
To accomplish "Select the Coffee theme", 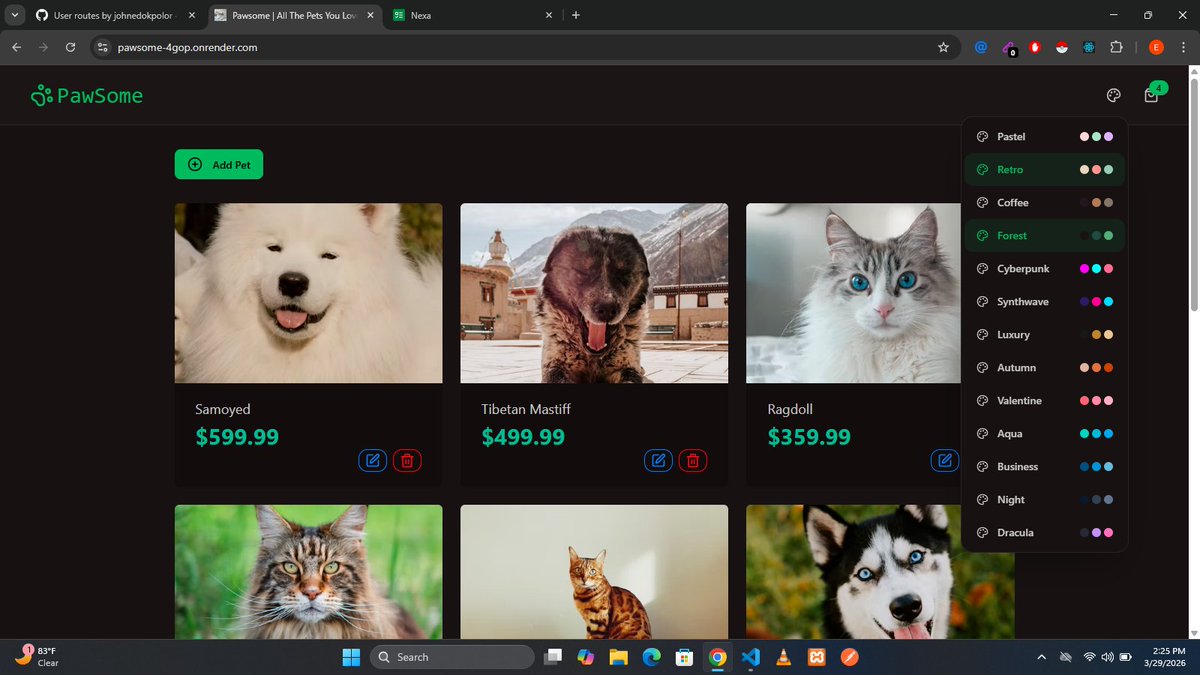I will tap(1044, 202).
